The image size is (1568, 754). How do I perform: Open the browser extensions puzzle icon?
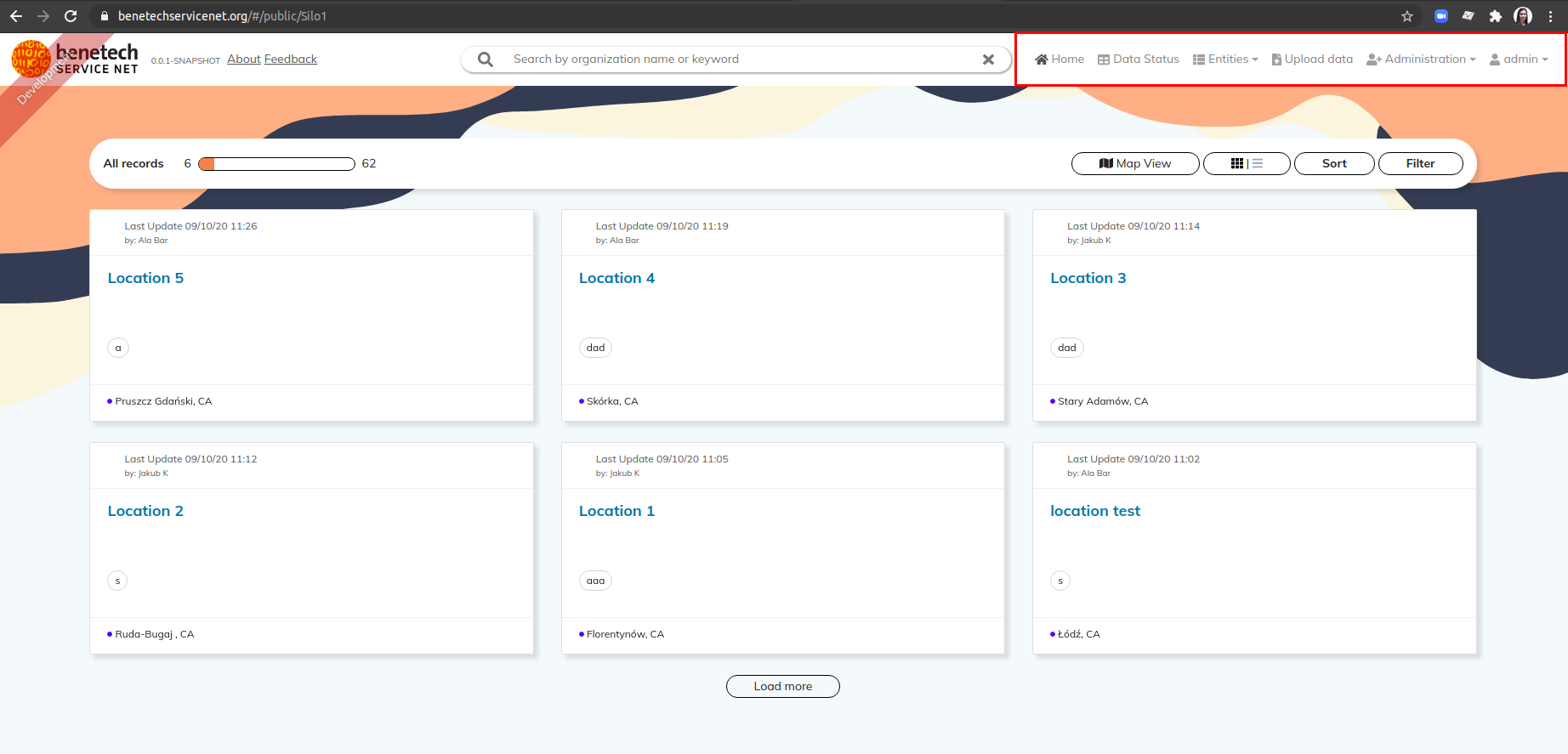coord(1496,16)
